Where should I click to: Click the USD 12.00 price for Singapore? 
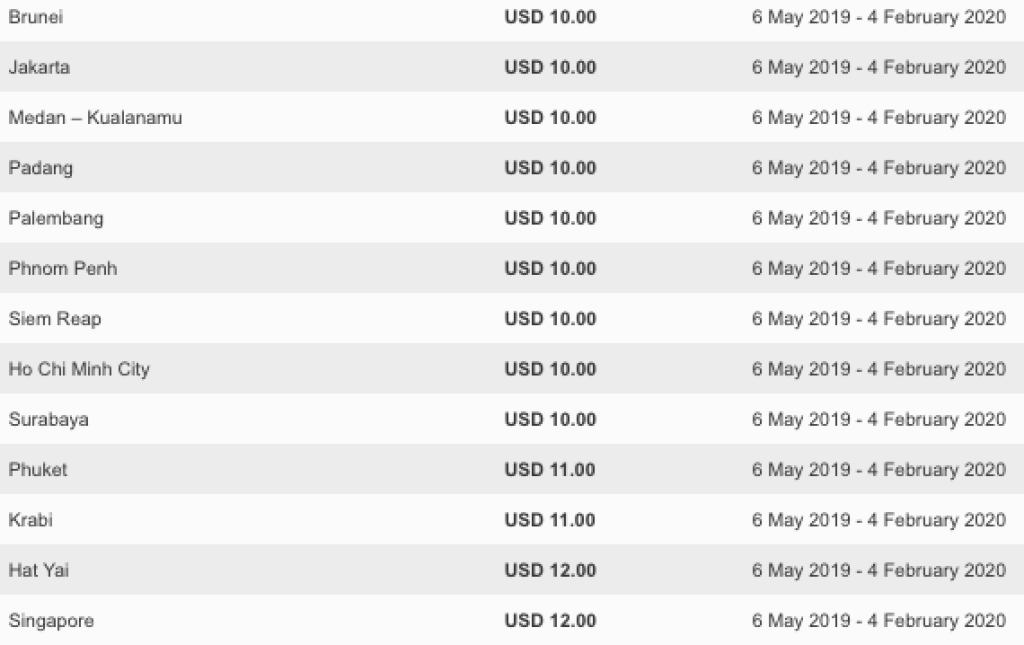(550, 621)
